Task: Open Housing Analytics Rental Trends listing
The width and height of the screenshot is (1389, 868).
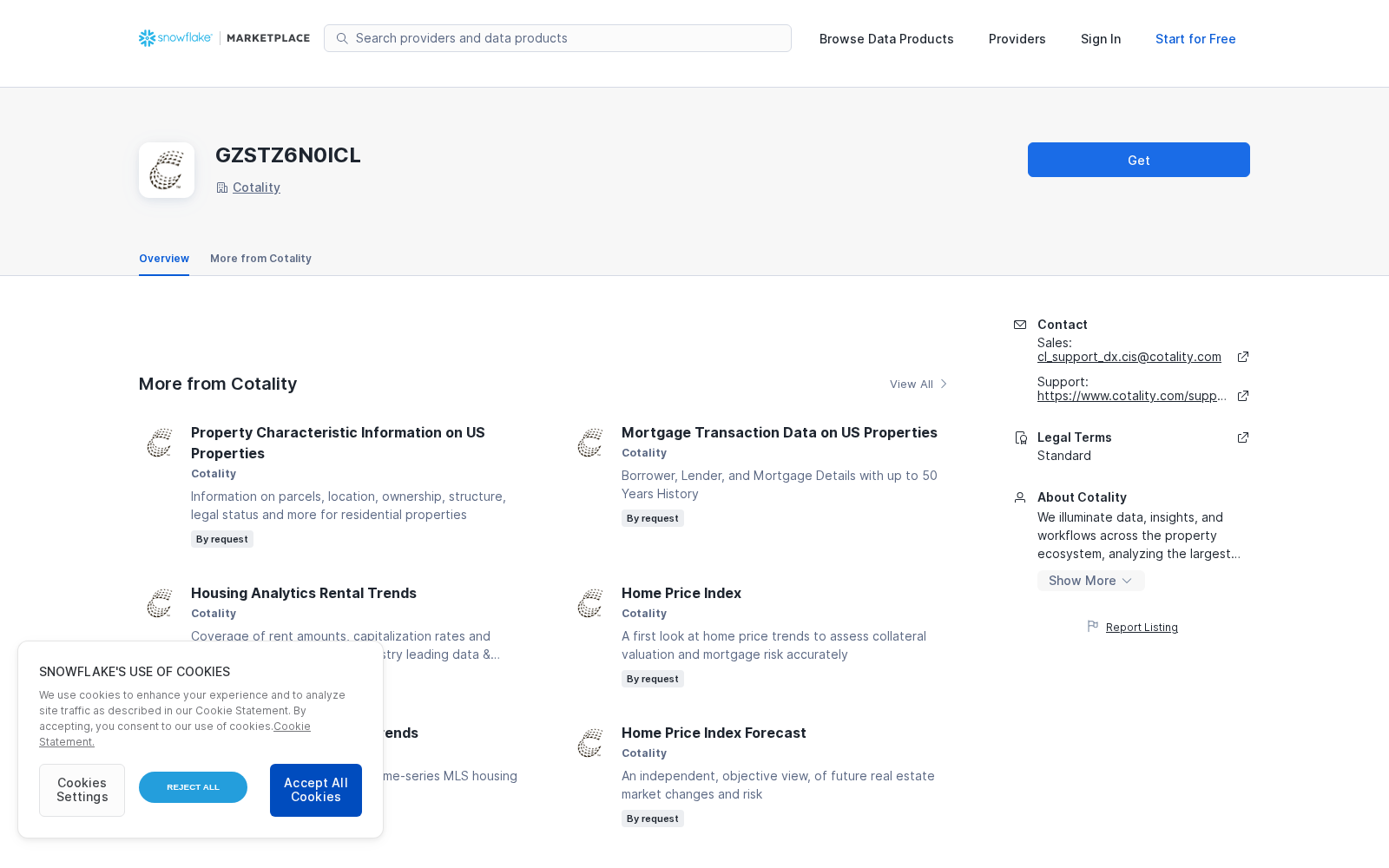Action: (304, 593)
